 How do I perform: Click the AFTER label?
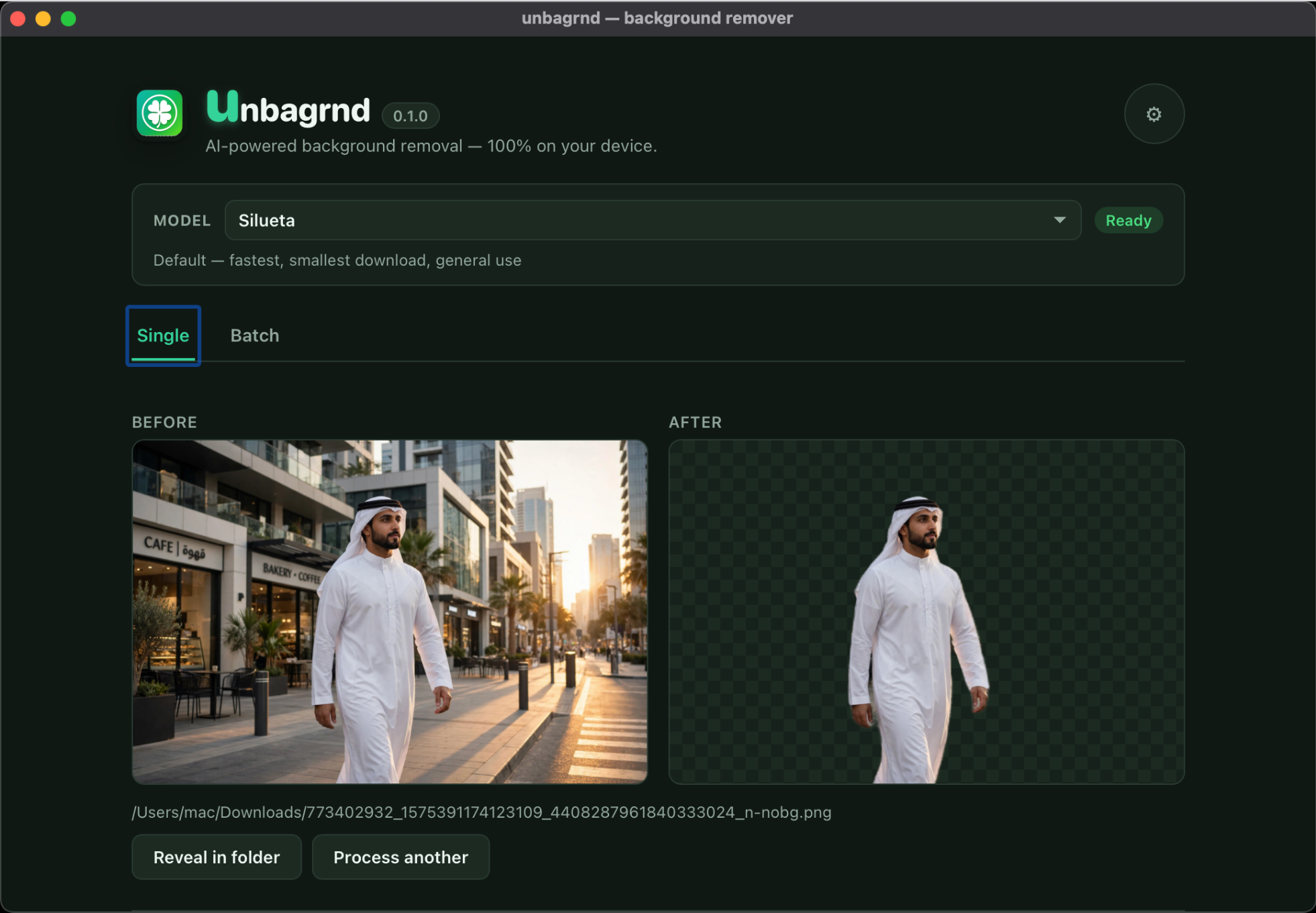tap(696, 423)
